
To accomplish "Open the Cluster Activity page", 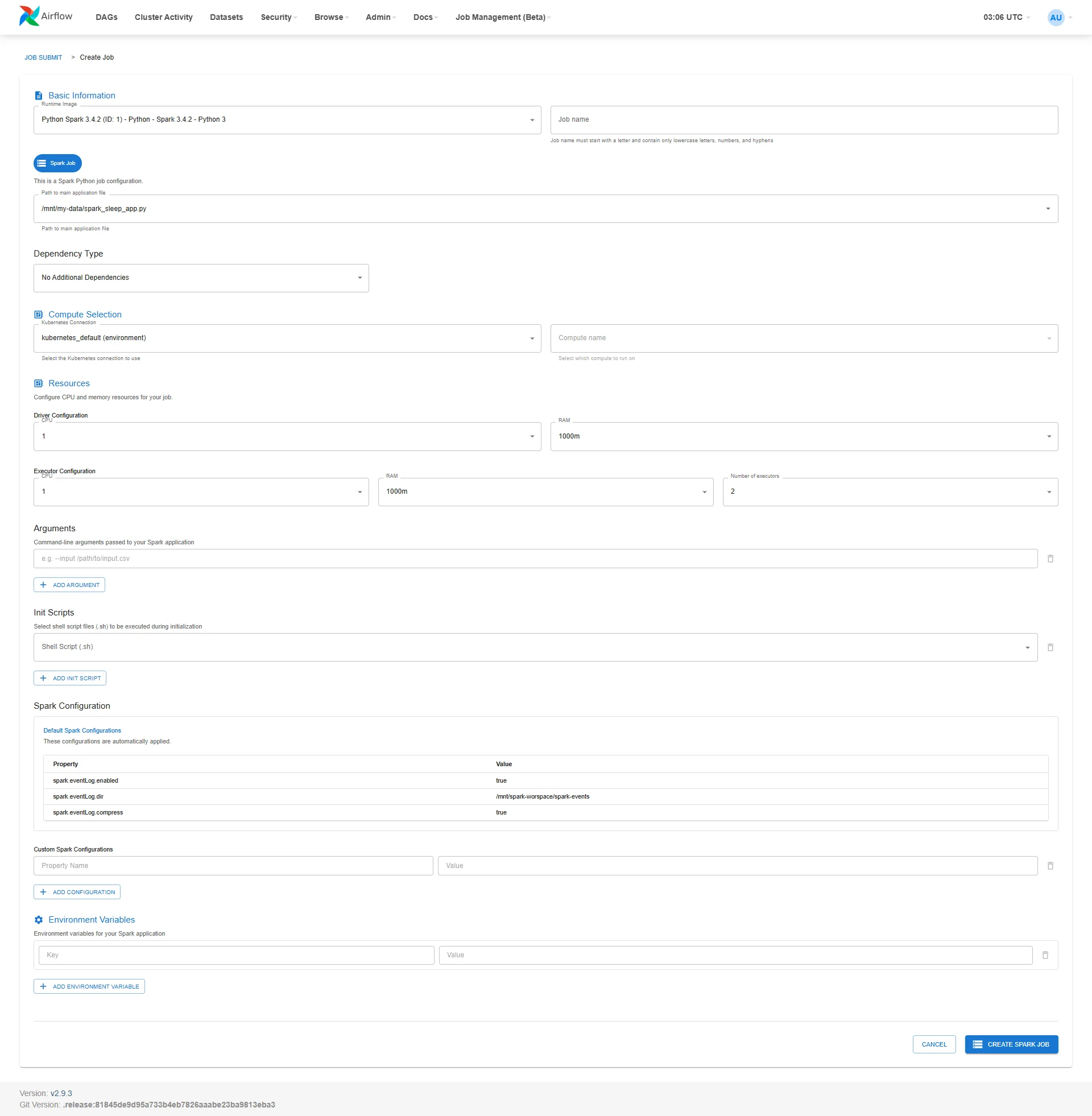I will (x=163, y=17).
